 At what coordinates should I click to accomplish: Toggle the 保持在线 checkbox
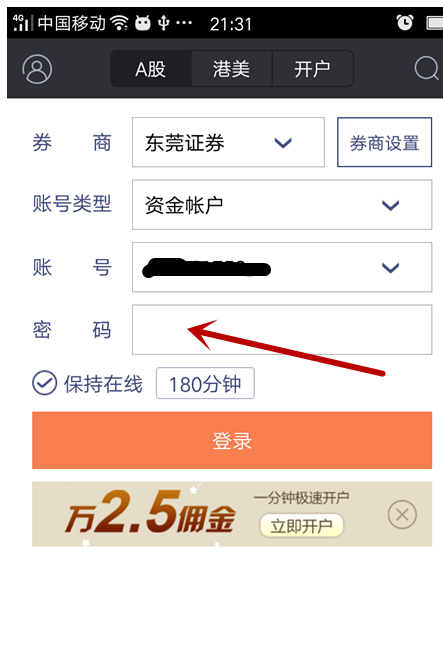click(x=44, y=383)
